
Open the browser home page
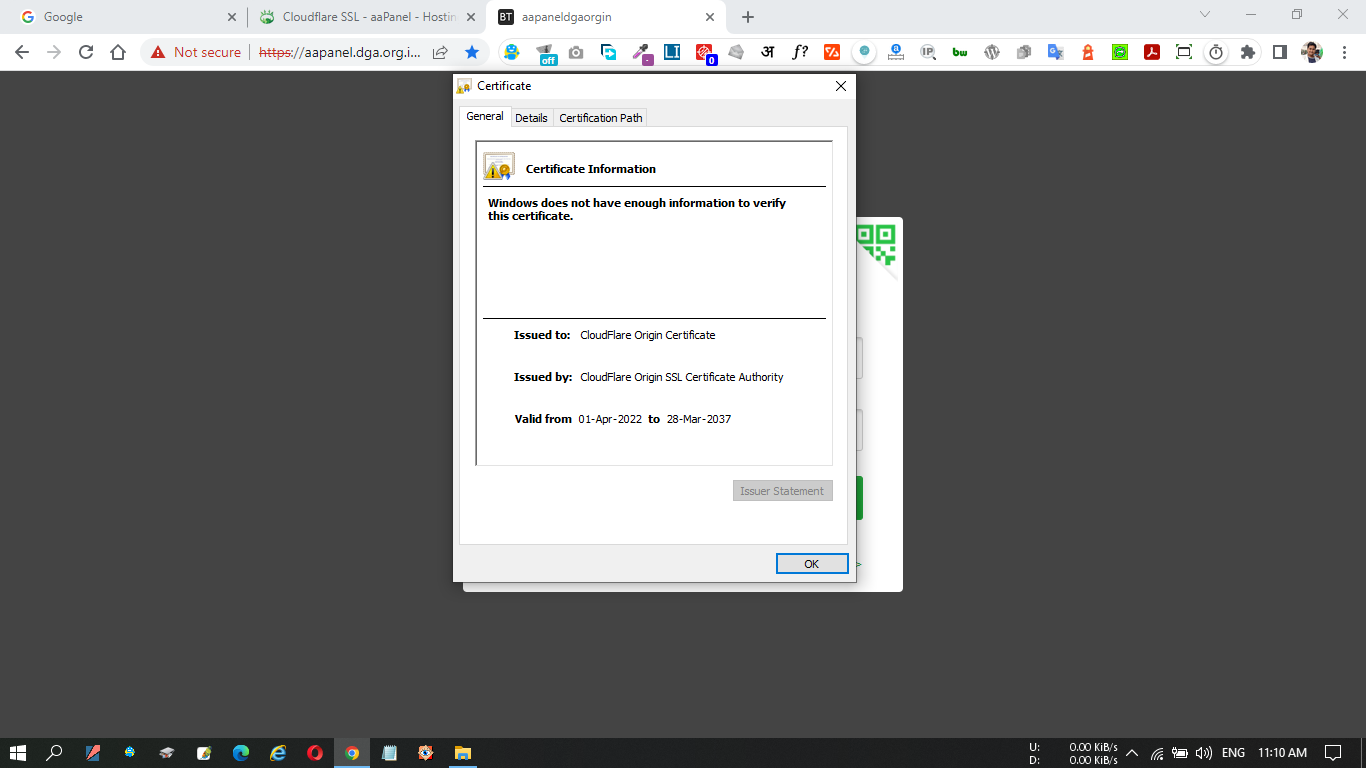[x=118, y=52]
